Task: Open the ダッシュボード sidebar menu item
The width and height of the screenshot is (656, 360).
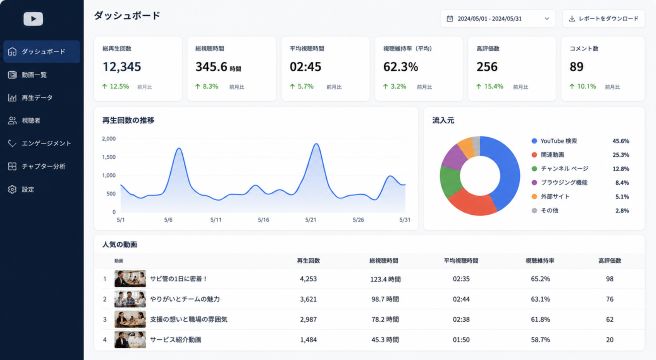Action: click(41, 51)
